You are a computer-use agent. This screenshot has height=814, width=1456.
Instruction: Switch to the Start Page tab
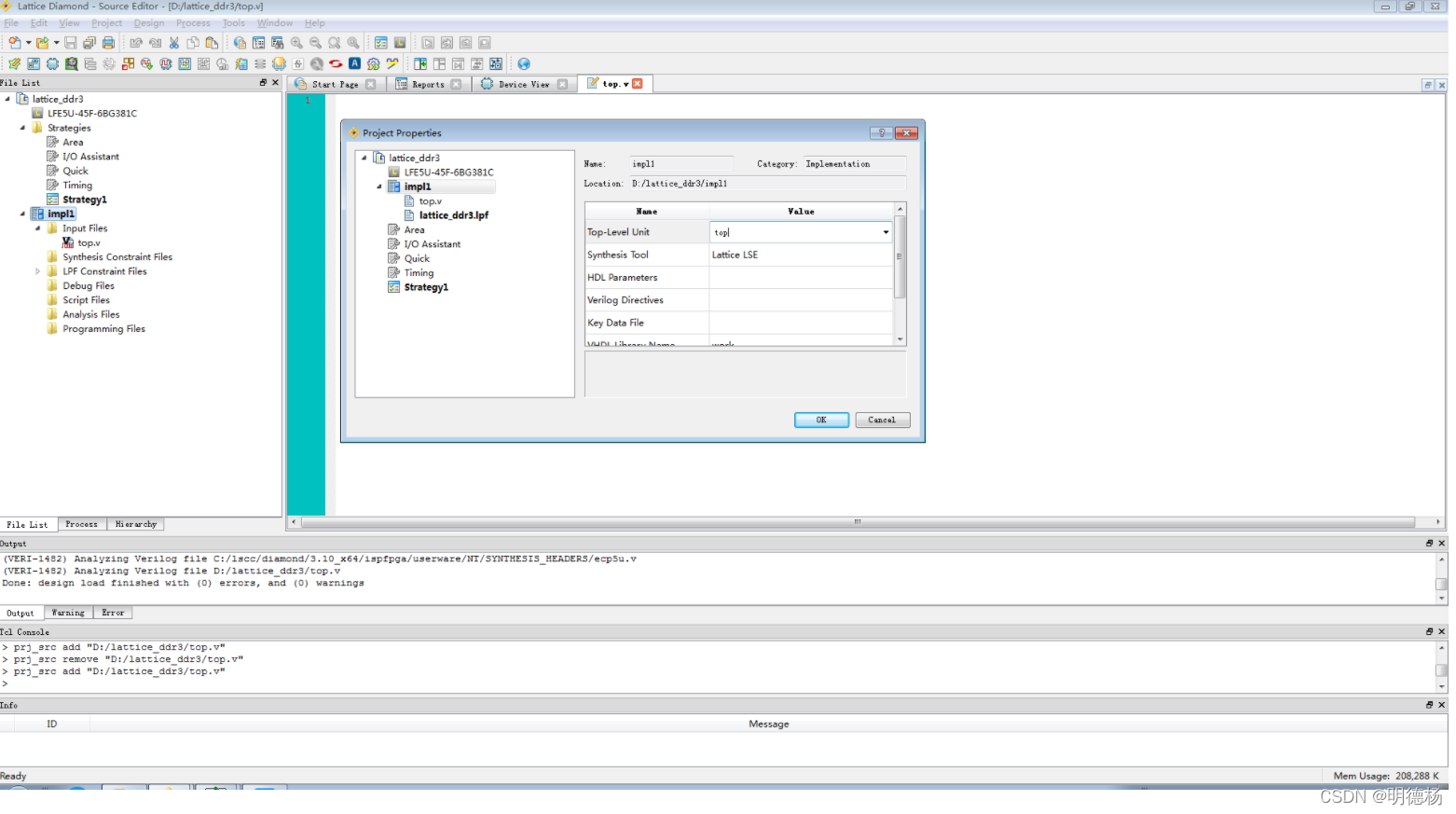tap(335, 84)
